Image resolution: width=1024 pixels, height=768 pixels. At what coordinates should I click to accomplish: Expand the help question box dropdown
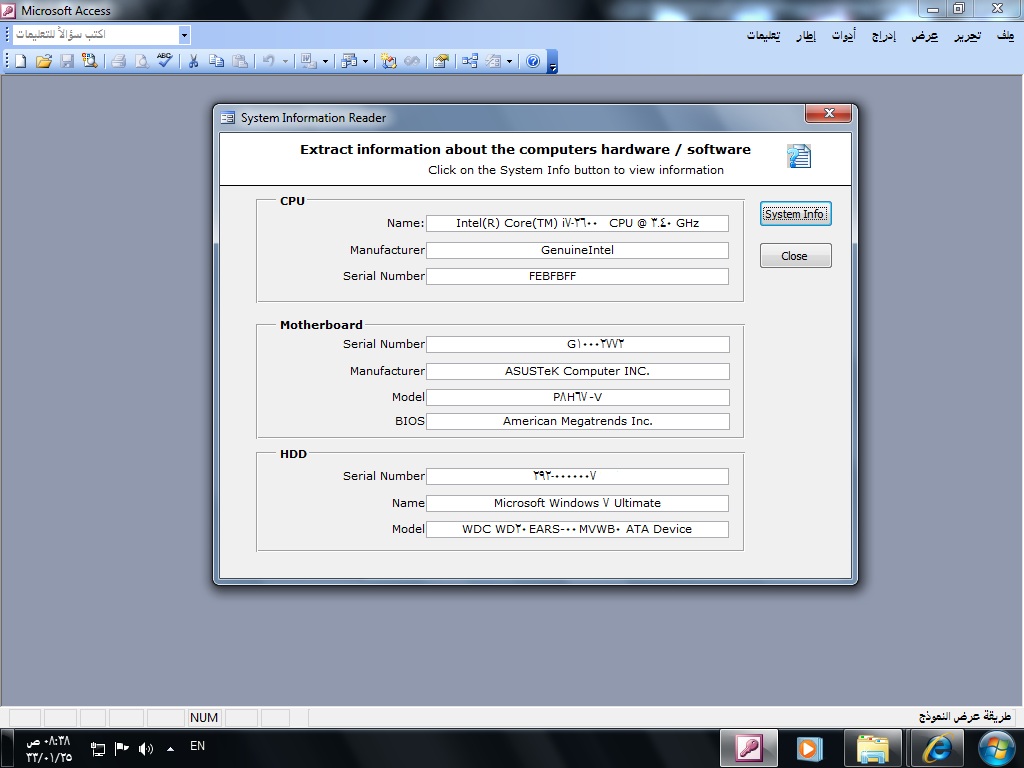tap(184, 35)
